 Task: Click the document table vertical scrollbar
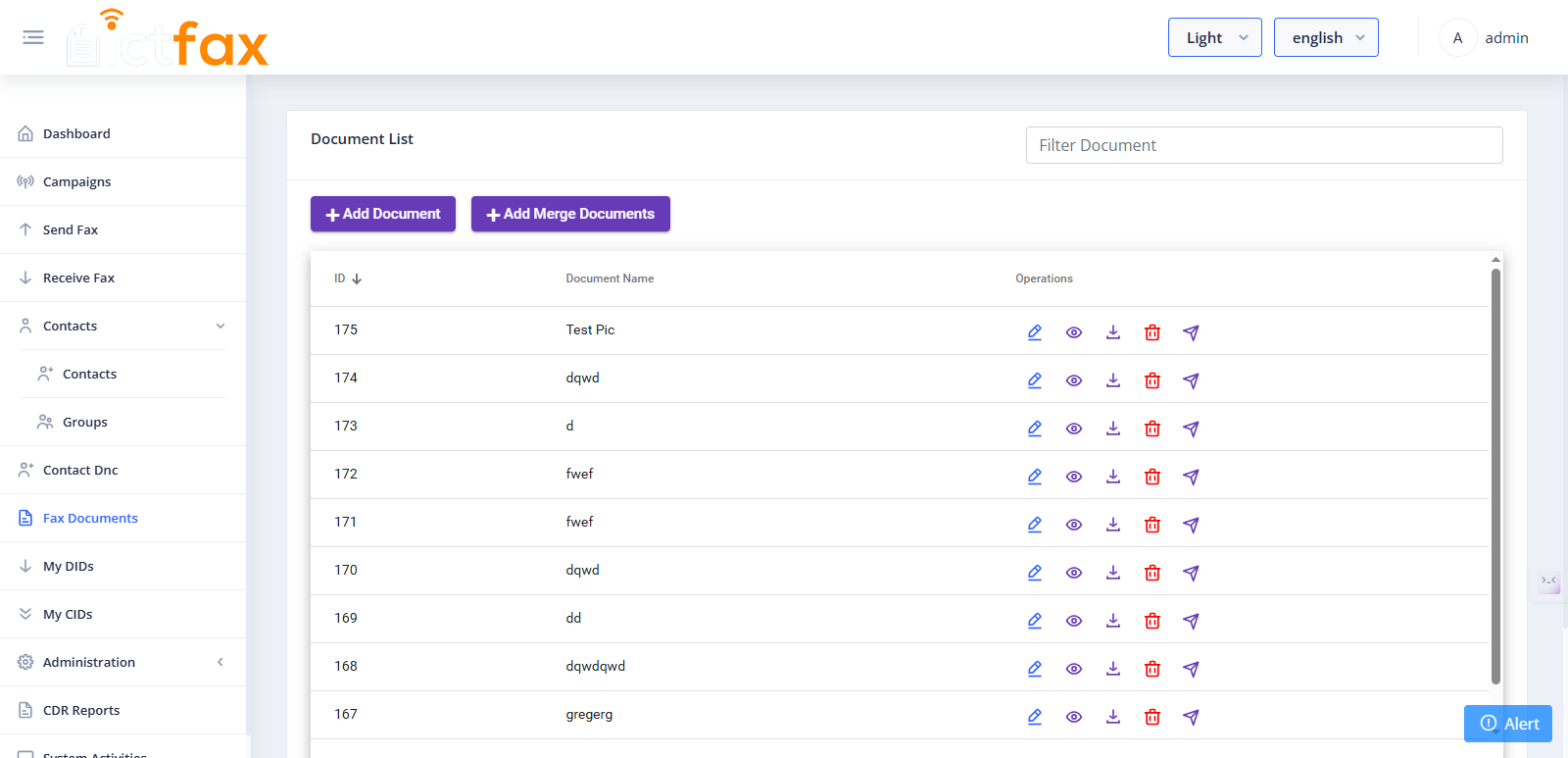coord(1495,476)
